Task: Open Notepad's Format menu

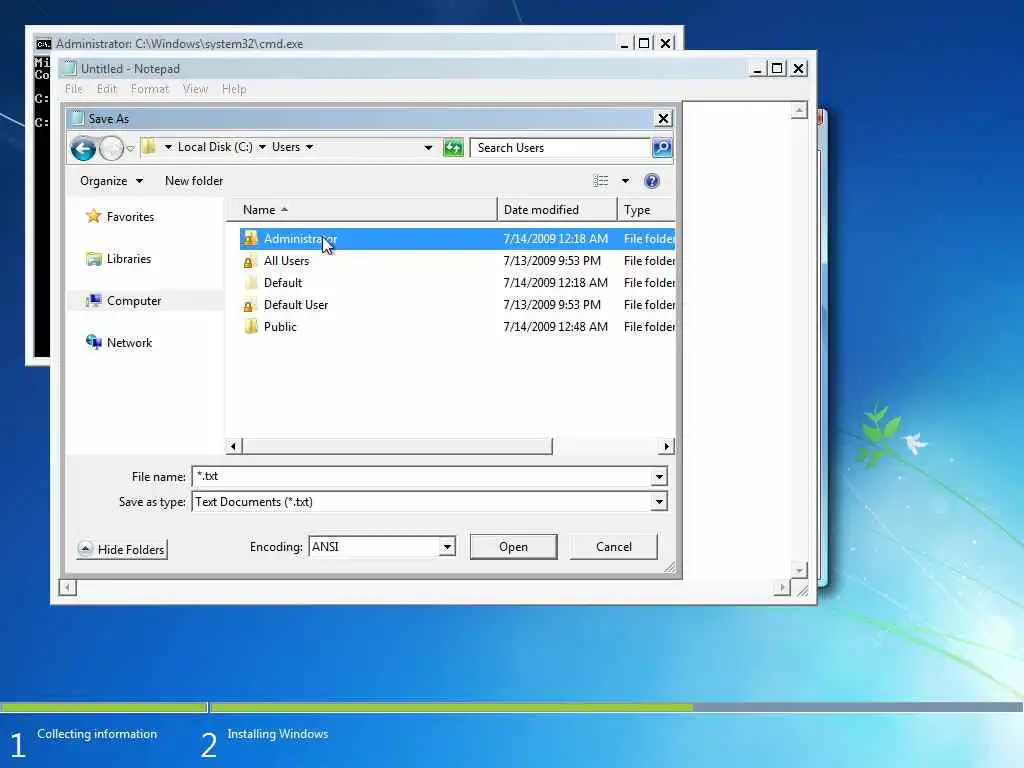Action: (150, 89)
